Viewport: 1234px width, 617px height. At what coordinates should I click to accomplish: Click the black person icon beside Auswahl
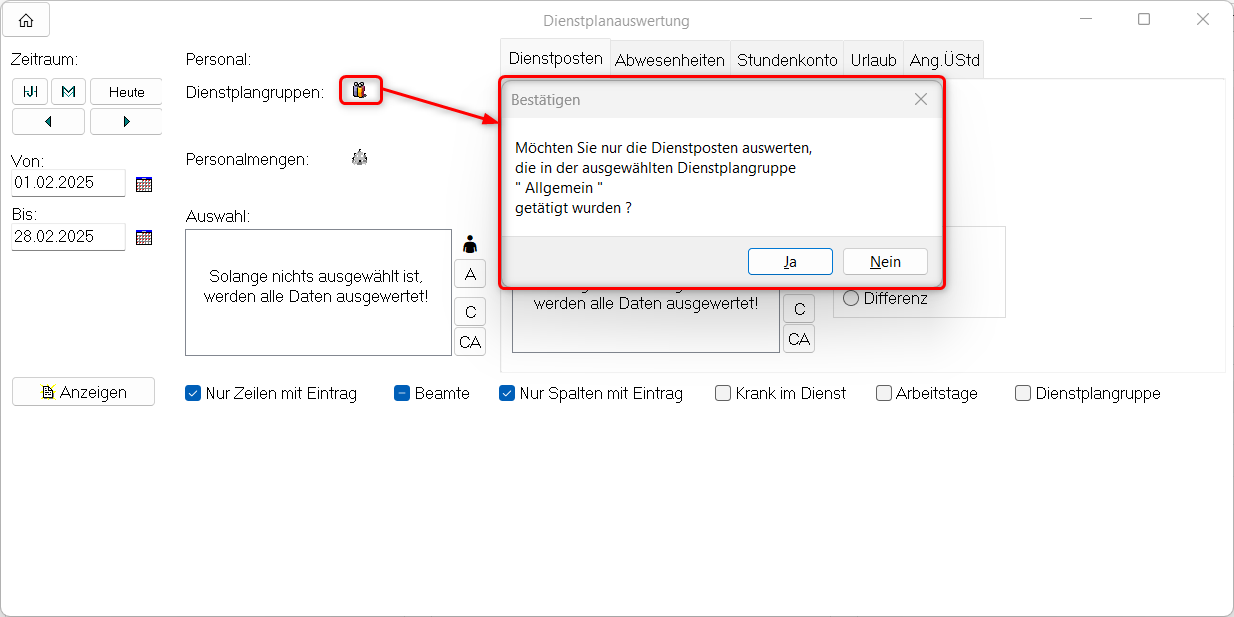470,244
